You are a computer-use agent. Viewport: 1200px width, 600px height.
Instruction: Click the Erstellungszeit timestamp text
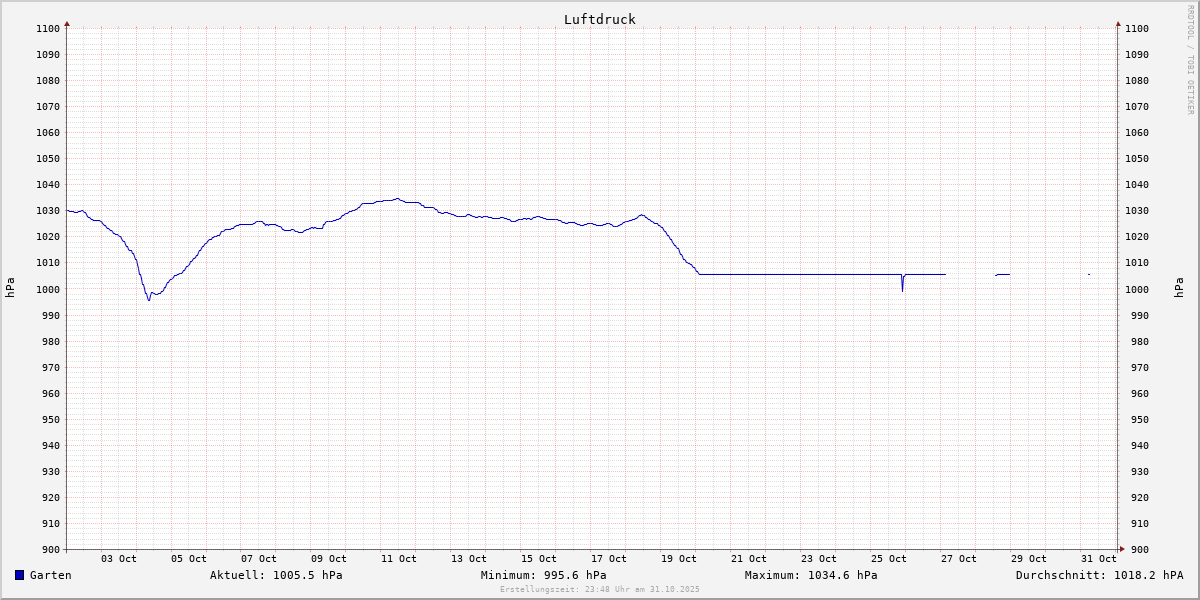[600, 589]
